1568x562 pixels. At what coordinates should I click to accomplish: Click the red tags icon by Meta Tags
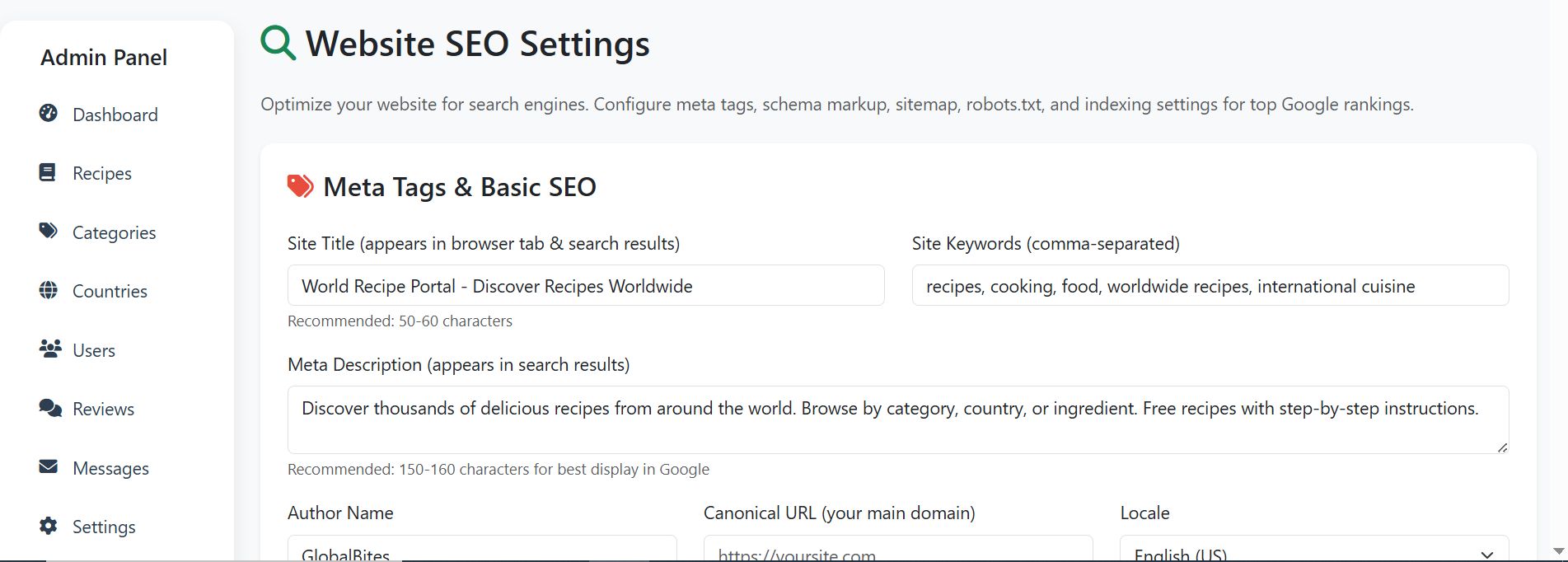[x=300, y=186]
